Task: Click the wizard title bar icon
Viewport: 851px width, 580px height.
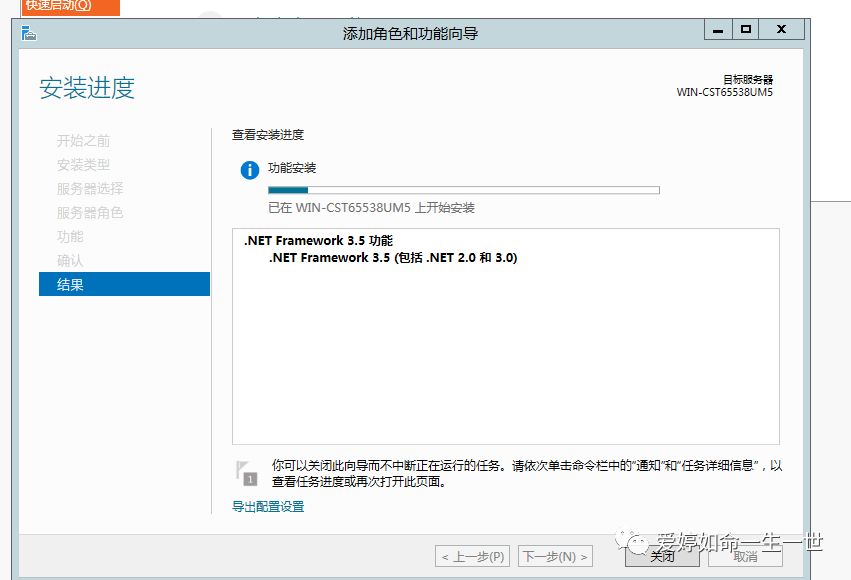Action: point(28,34)
